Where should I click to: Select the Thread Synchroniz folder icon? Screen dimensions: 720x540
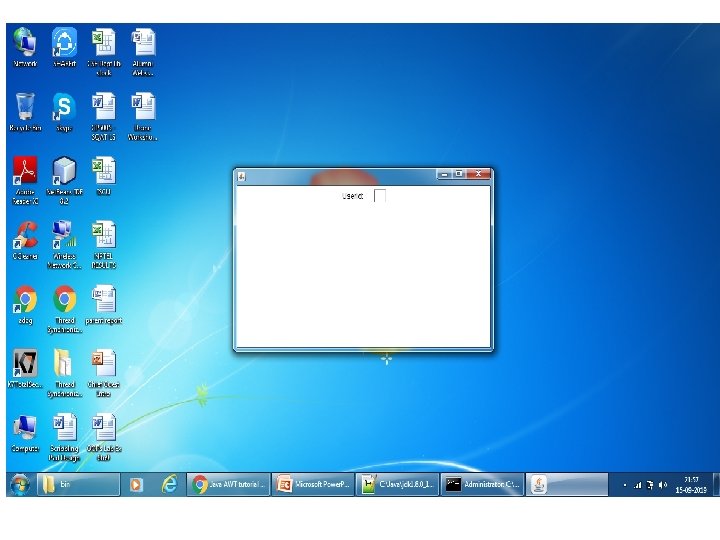tap(64, 372)
